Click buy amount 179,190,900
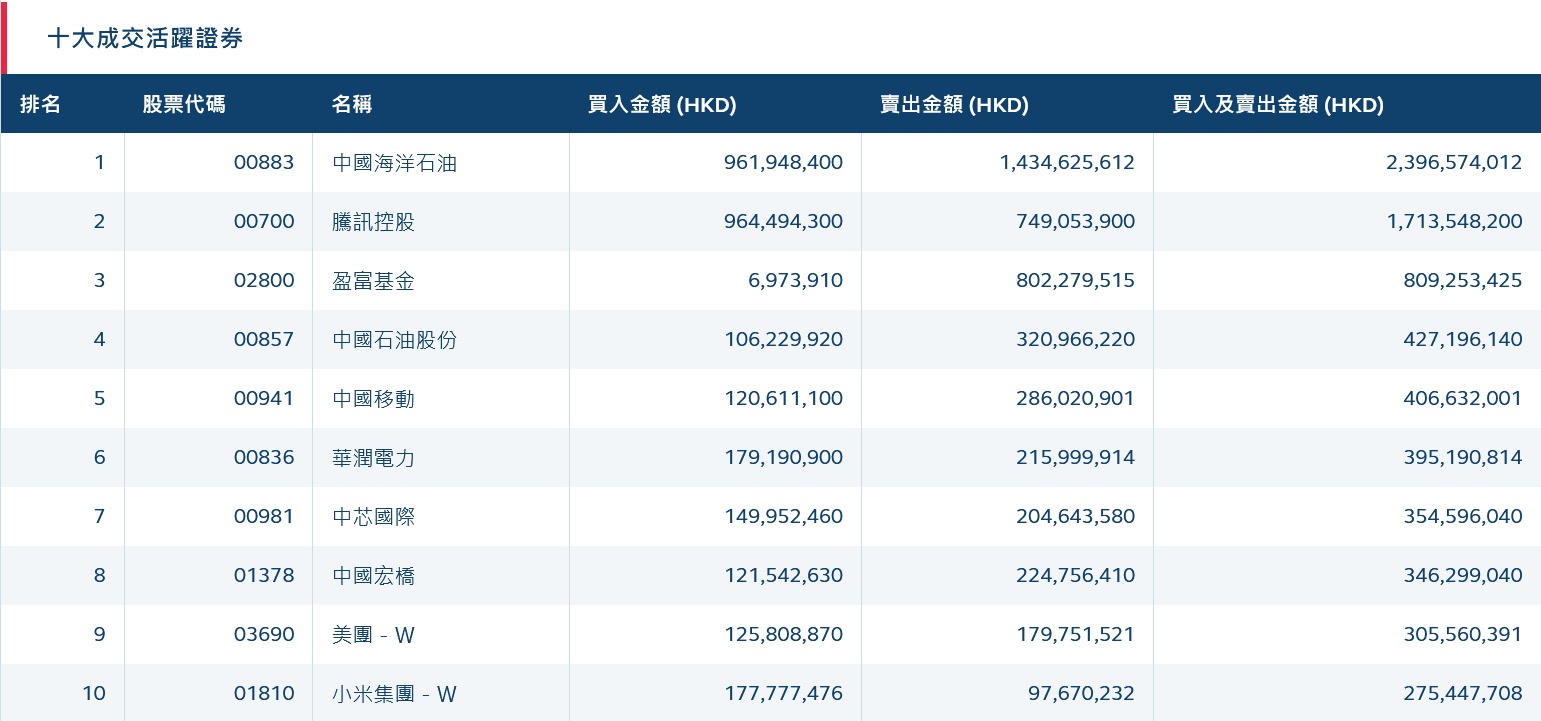Screen dimensions: 1541x721 (x=783, y=457)
